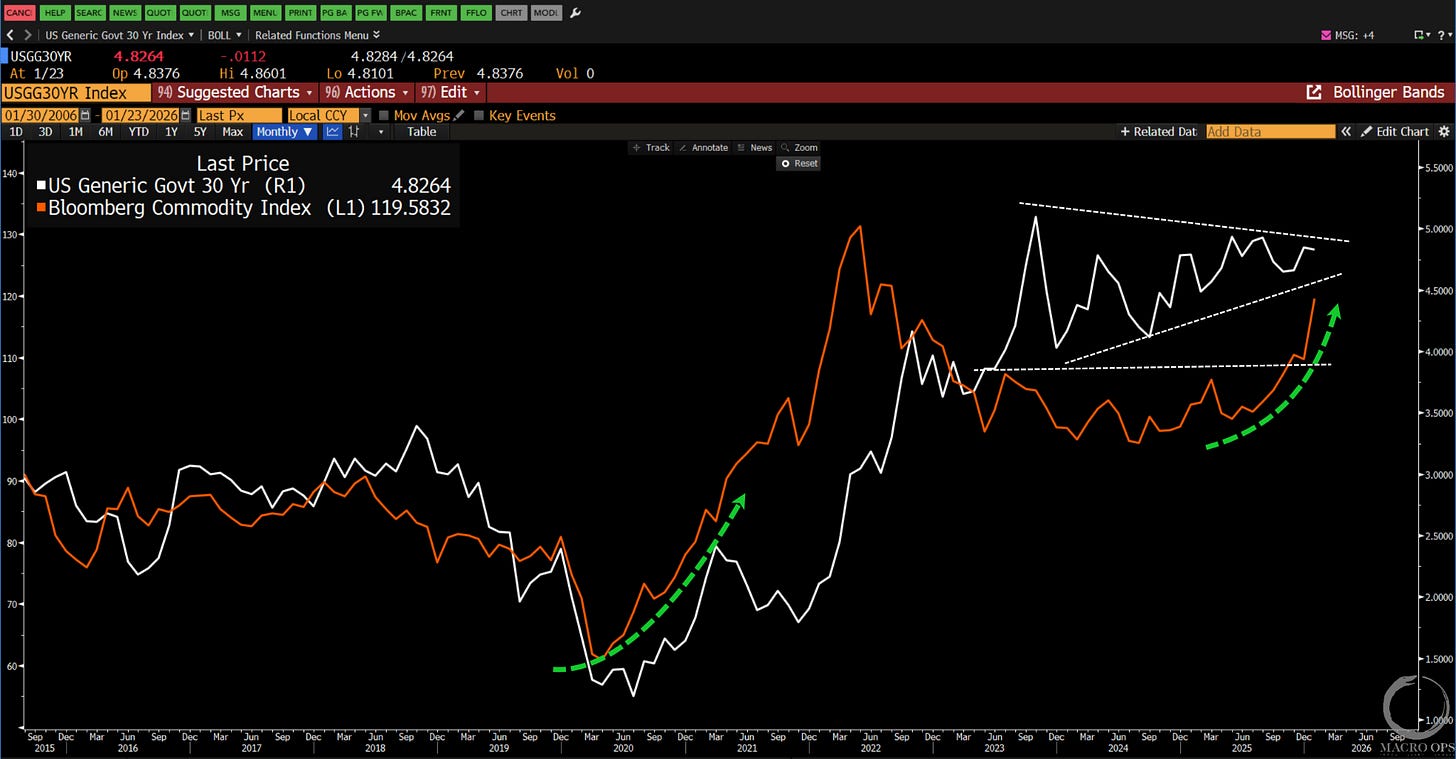Expand the chart type dropdown arrow
The height and width of the screenshot is (759, 1456).
[381, 131]
